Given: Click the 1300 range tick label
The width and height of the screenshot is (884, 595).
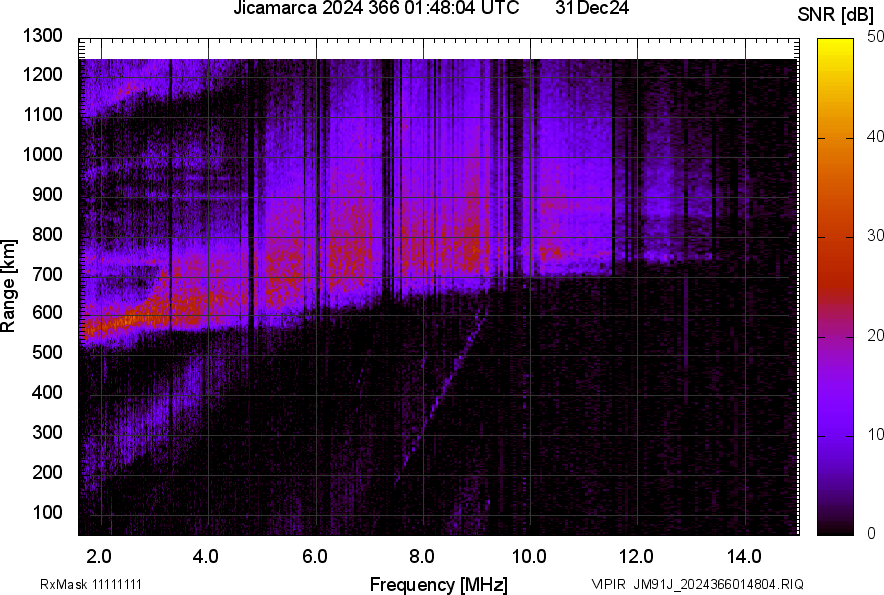Looking at the screenshot, I should point(42,36).
